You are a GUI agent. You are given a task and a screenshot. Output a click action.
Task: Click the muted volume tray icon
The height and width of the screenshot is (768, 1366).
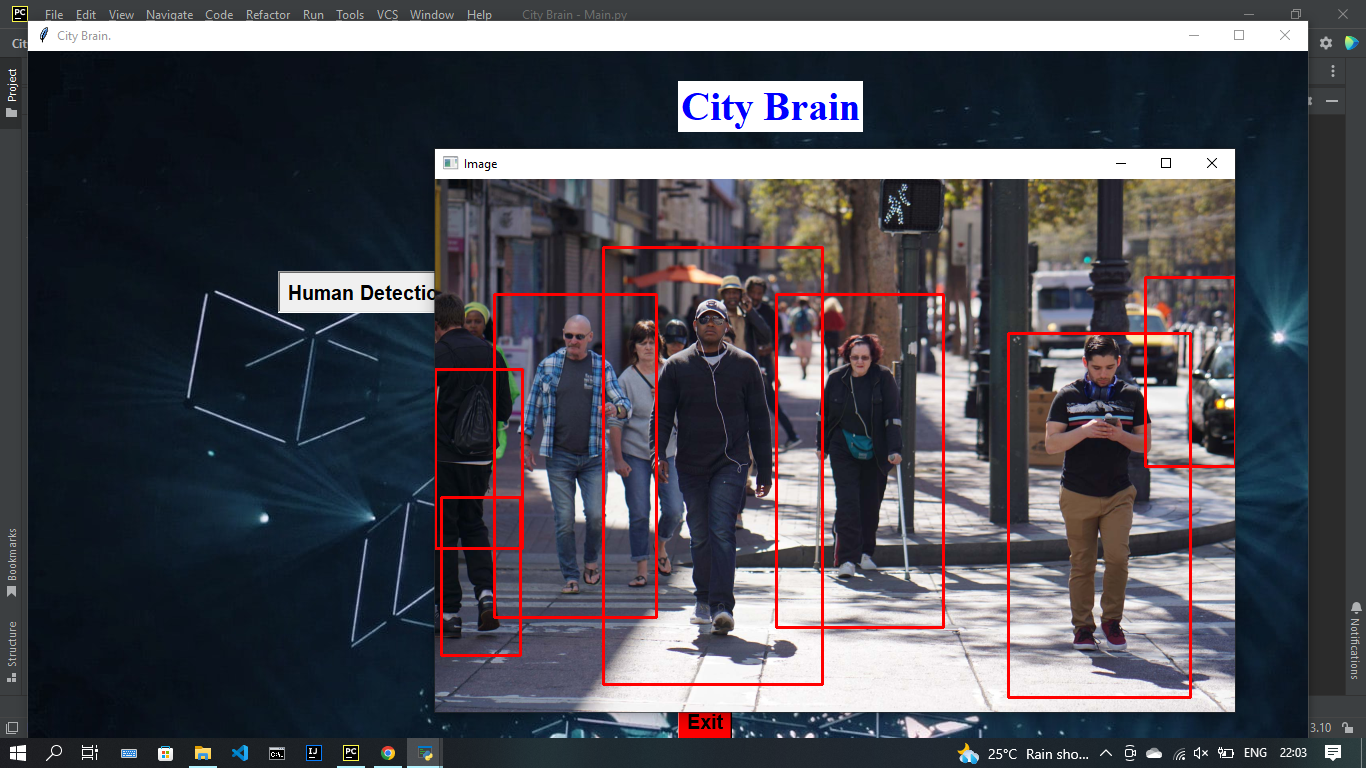[1201, 753]
